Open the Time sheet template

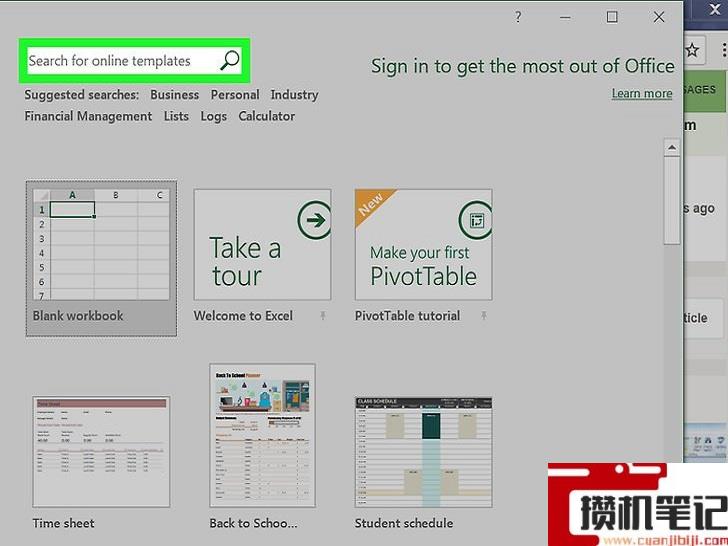(101, 452)
